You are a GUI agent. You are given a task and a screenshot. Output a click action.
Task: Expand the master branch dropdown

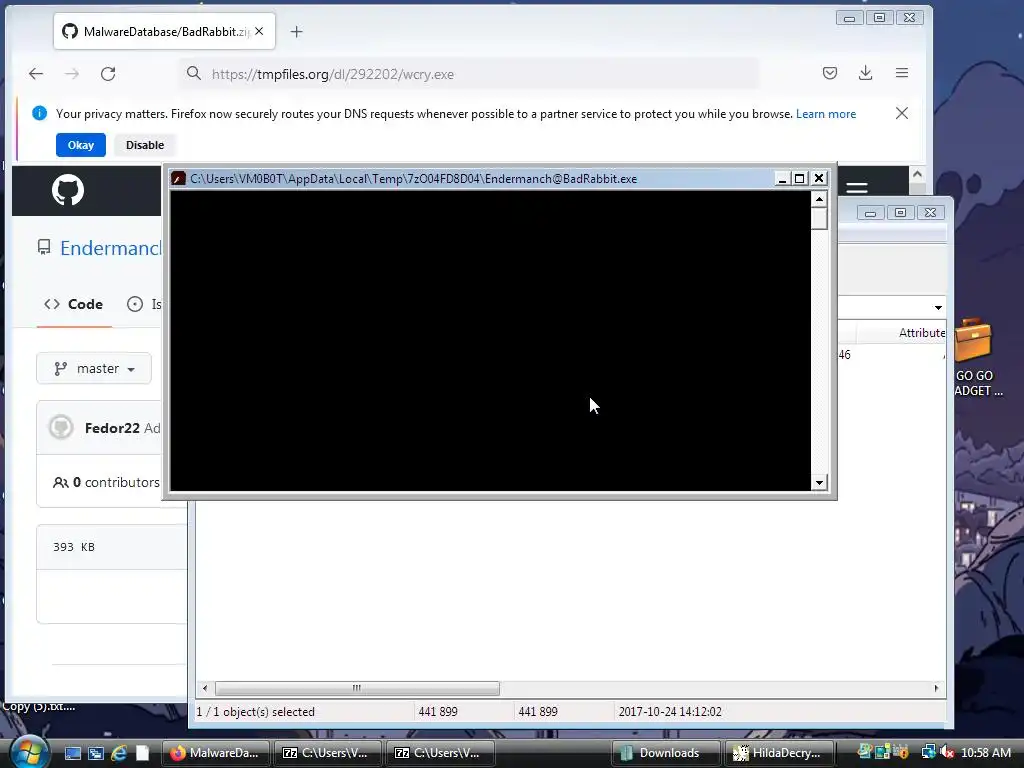pos(94,369)
